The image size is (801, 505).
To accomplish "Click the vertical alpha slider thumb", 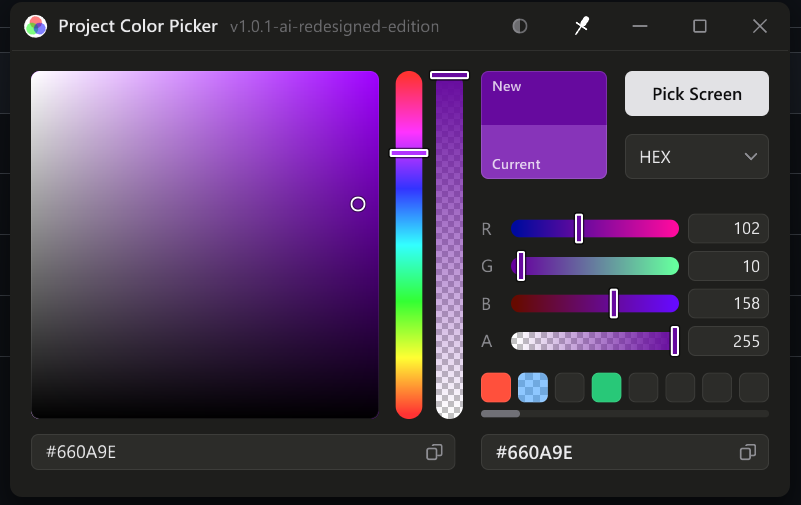I will coord(449,75).
